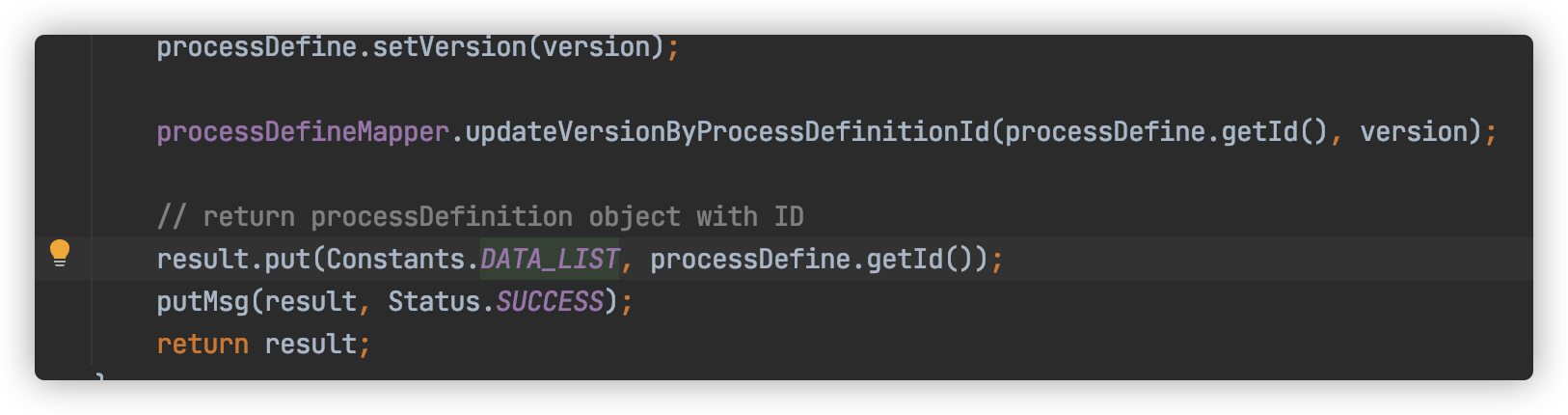Image resolution: width=1568 pixels, height=415 pixels.
Task: Click getId() in the mapper update line
Action: tap(1275, 131)
